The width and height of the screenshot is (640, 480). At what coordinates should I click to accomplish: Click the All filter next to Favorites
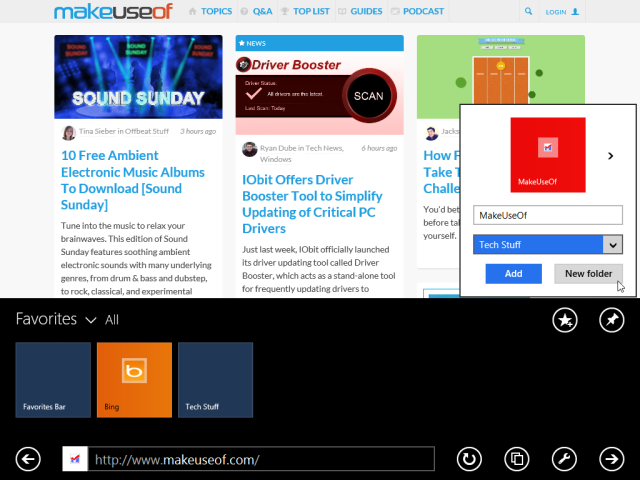click(112, 320)
